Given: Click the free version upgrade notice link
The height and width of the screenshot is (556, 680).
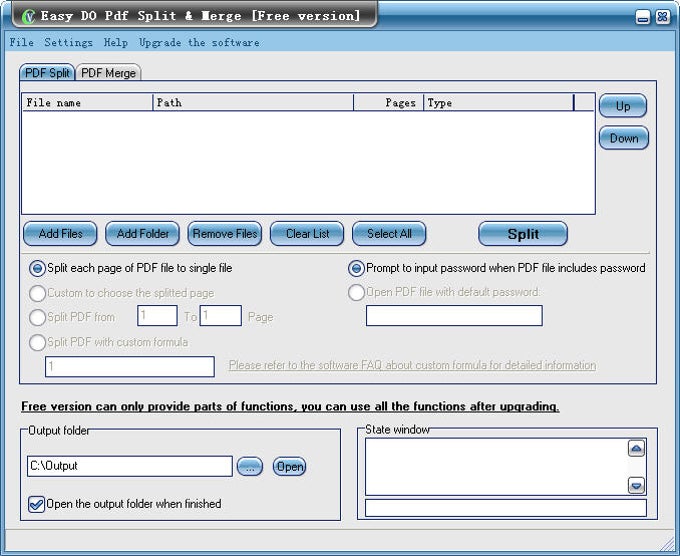Looking at the screenshot, I should tap(290, 406).
